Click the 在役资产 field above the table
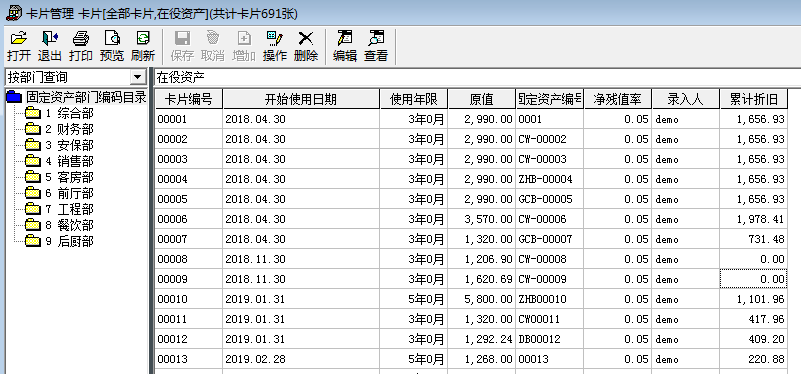This screenshot has height=374, width=801. tap(477, 78)
